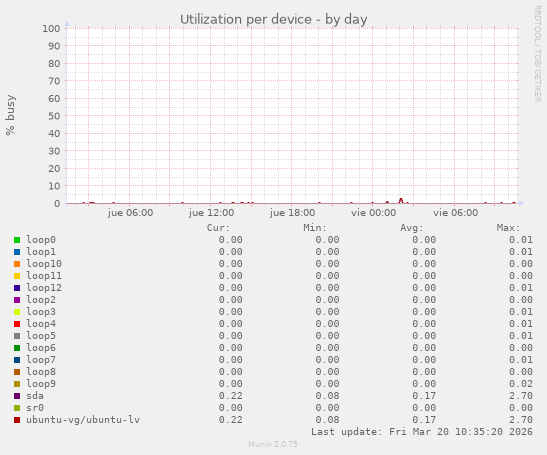Click the 'vie 06:00' time axis label
This screenshot has height=455, width=547.
(455, 212)
